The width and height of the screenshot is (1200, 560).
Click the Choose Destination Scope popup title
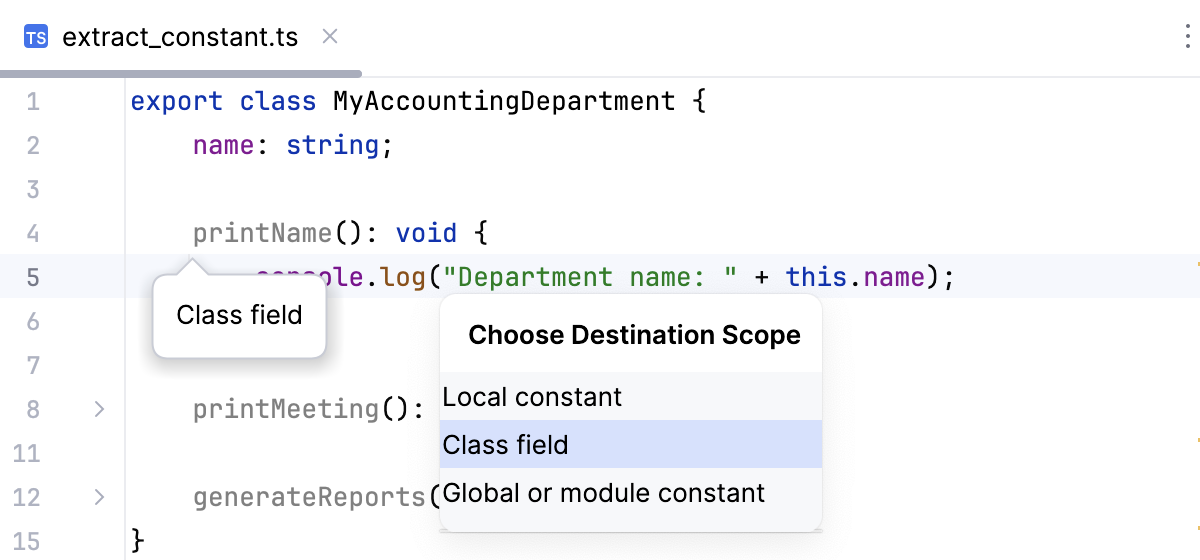tap(634, 335)
